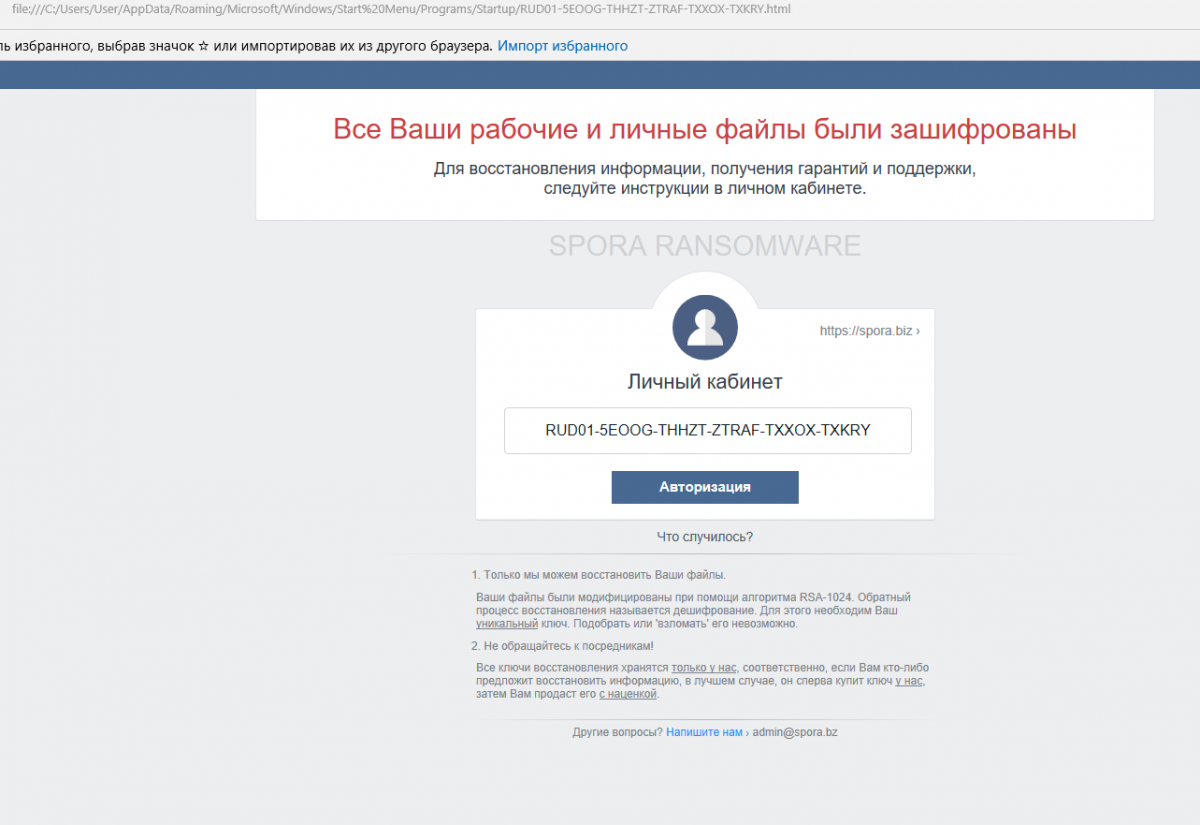The height and width of the screenshot is (825, 1200).
Task: Click the admin@spora.bz email text
Action: 795,732
